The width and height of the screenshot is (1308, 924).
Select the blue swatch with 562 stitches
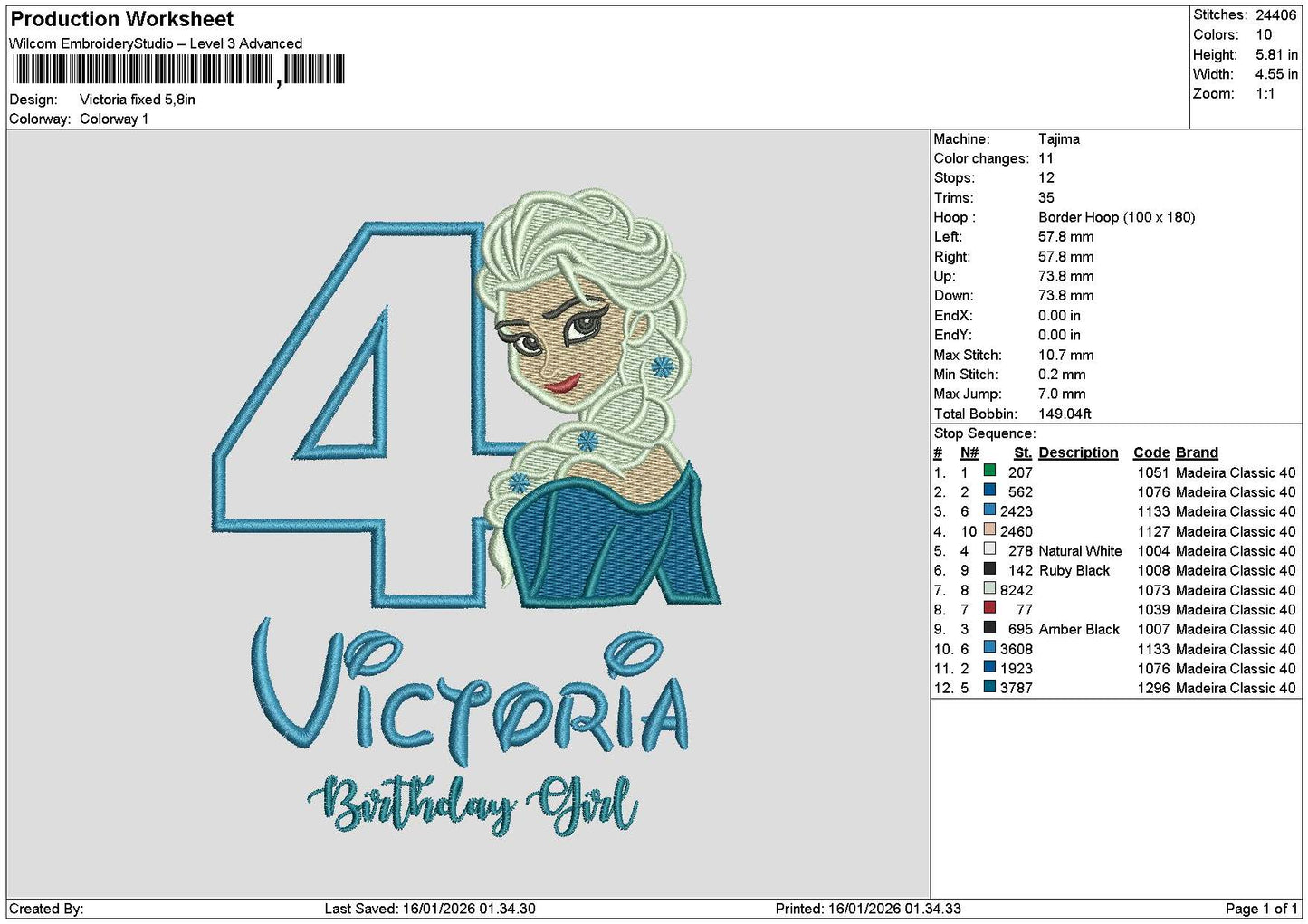click(x=989, y=491)
